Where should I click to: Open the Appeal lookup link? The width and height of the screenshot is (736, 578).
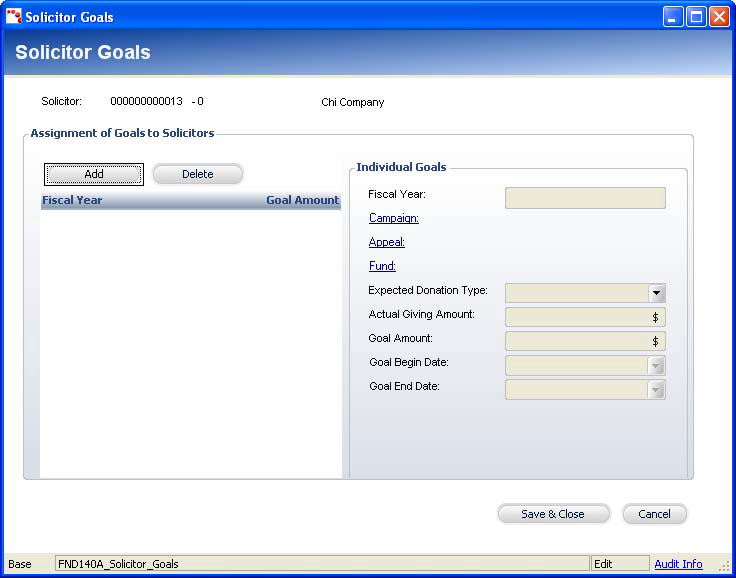tap(386, 242)
